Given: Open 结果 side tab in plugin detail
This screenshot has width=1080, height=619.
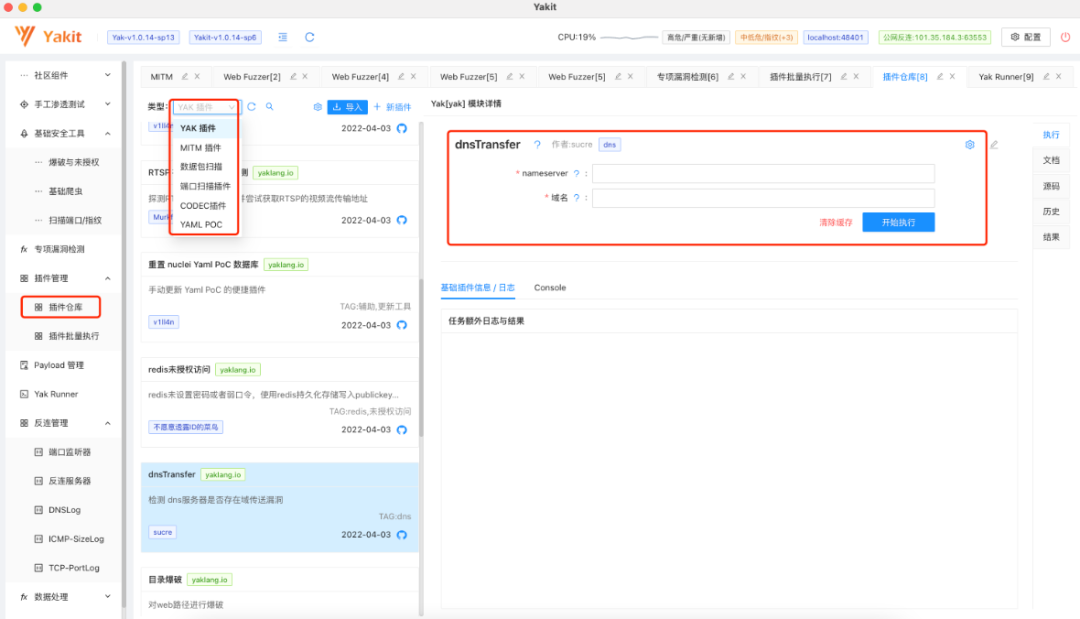Looking at the screenshot, I should (x=1051, y=237).
